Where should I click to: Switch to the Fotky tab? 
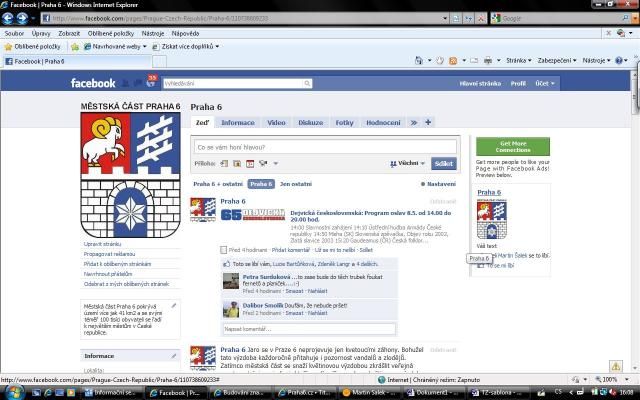[x=344, y=122]
